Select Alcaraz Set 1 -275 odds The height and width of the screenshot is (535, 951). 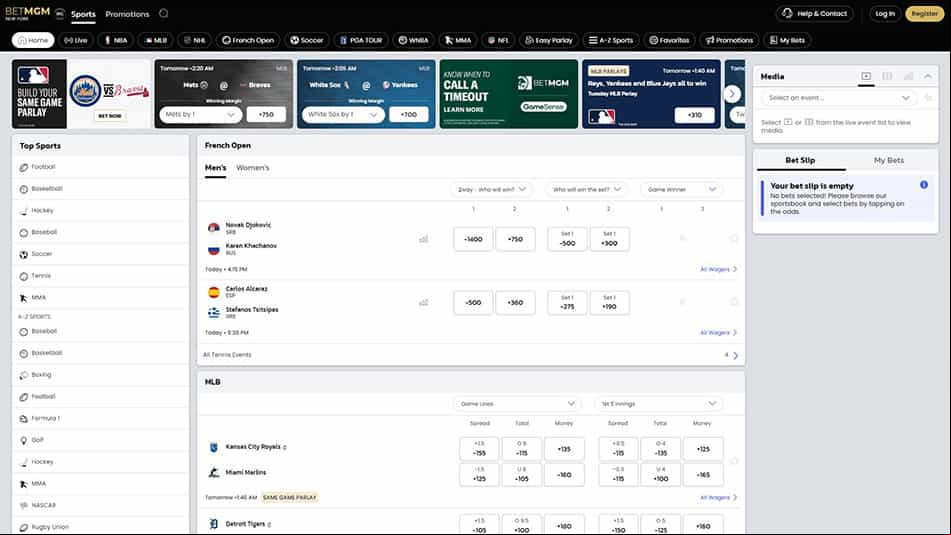(x=567, y=302)
